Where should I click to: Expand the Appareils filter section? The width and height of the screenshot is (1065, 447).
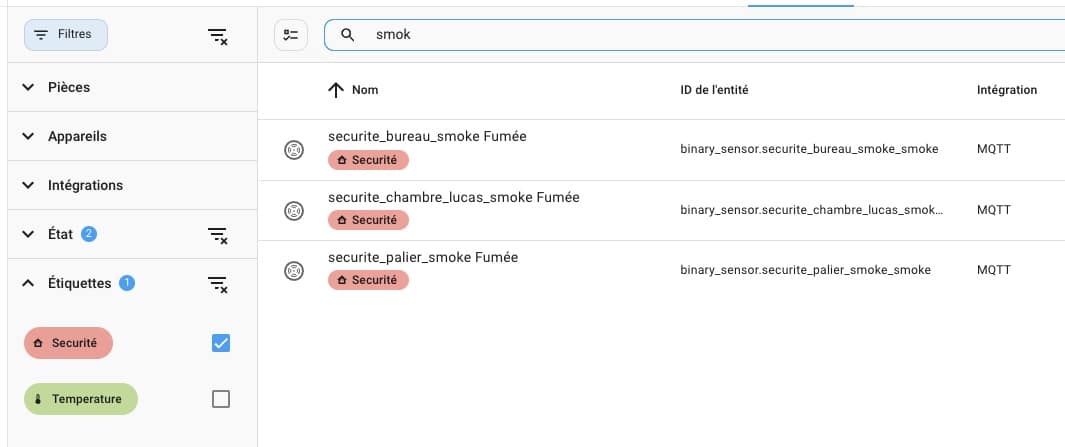click(132, 136)
